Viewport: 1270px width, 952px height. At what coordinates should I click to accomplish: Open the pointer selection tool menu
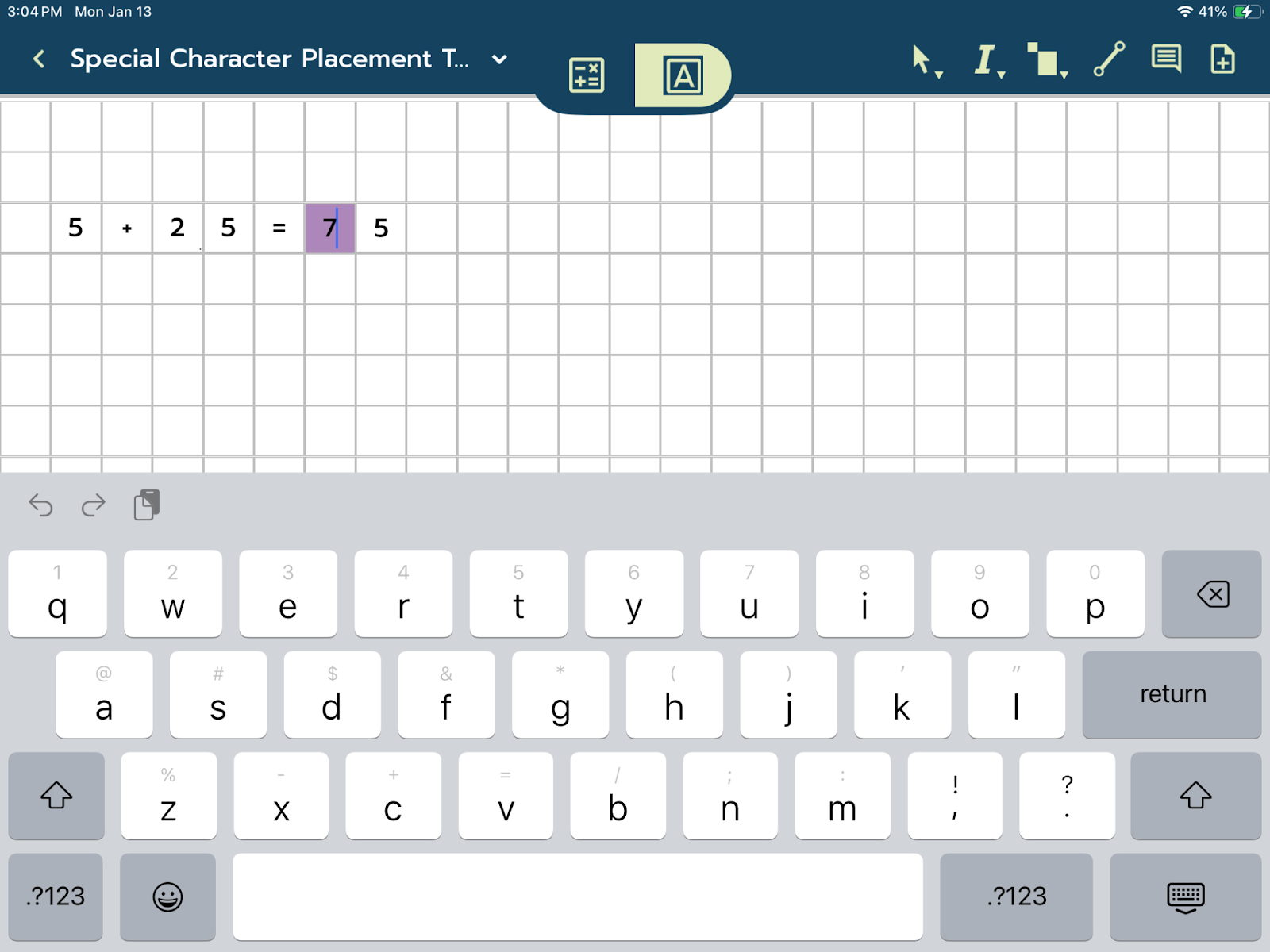pos(924,60)
